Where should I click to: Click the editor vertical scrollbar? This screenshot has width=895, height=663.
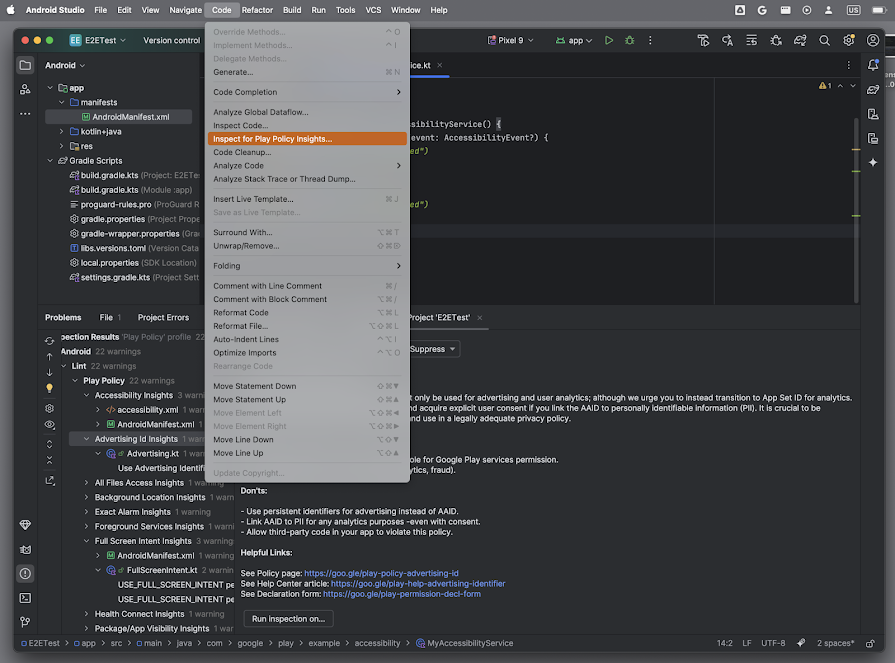coord(856,209)
